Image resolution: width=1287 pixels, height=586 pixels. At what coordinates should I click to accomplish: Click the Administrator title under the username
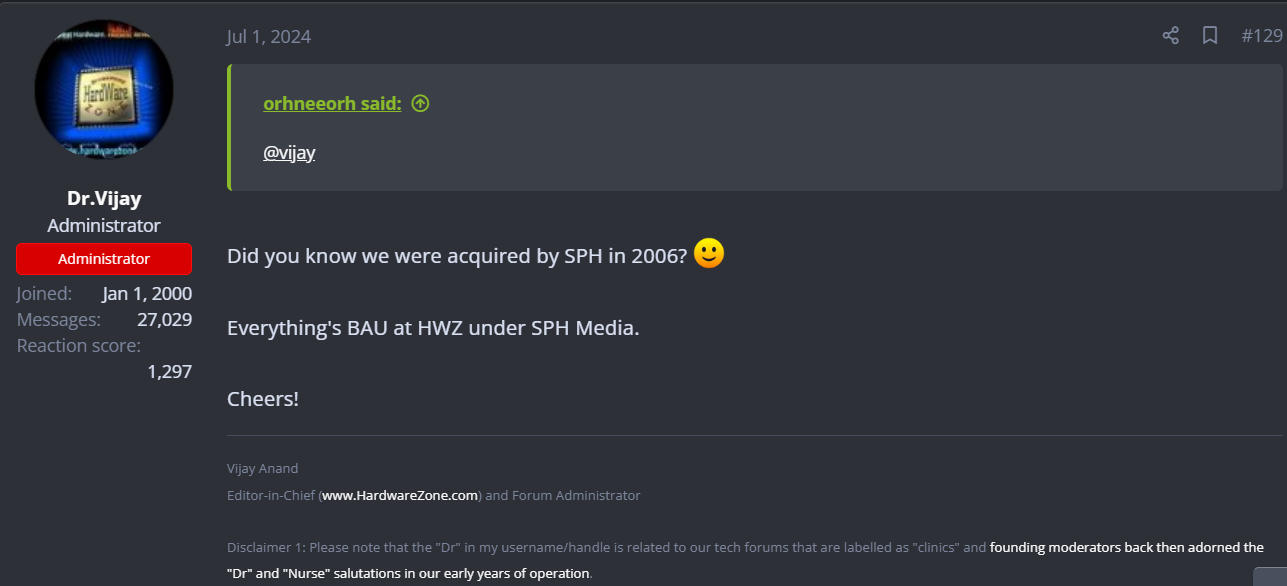click(x=104, y=226)
